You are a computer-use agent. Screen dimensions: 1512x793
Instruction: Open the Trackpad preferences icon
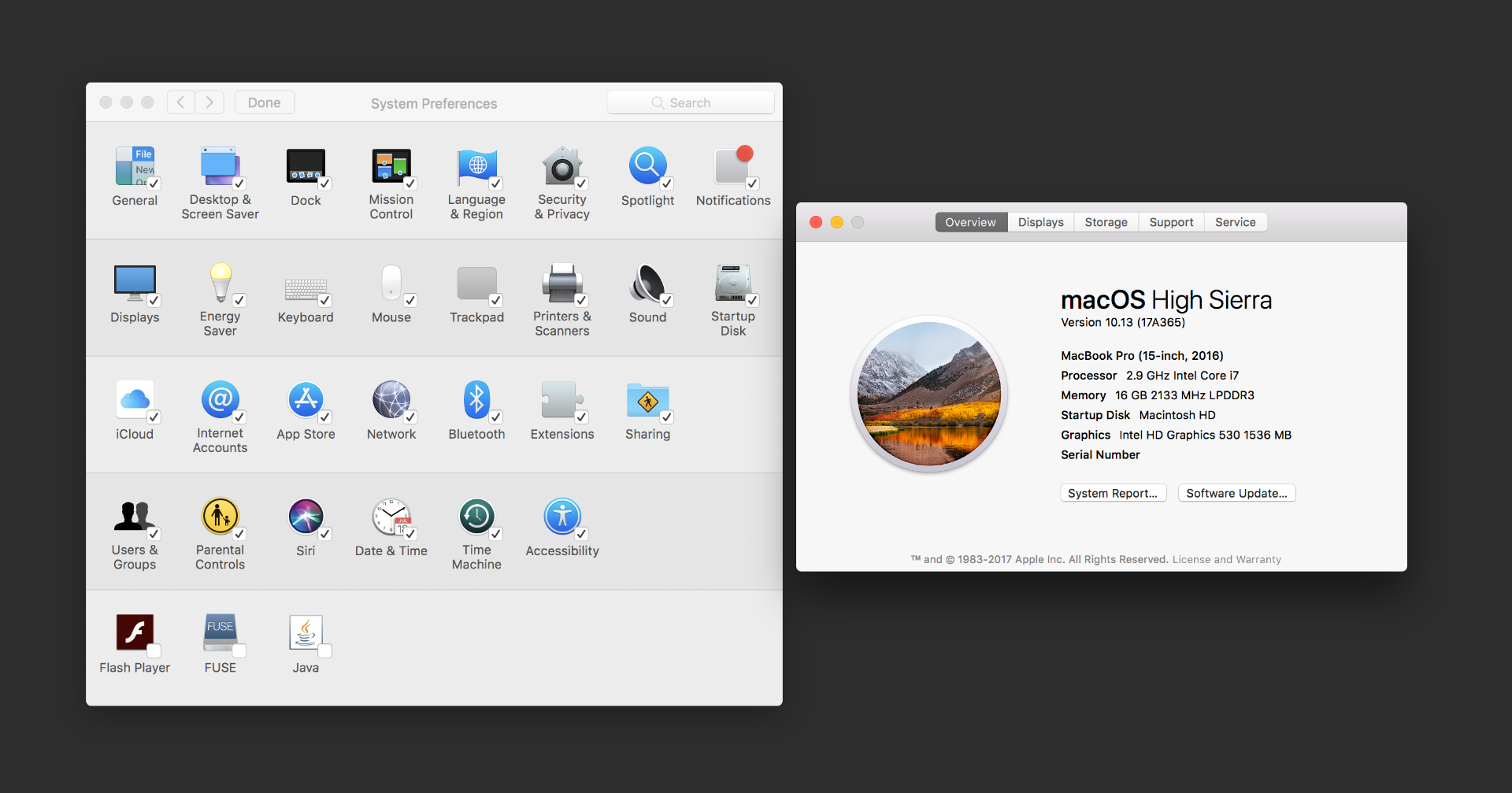(x=476, y=283)
